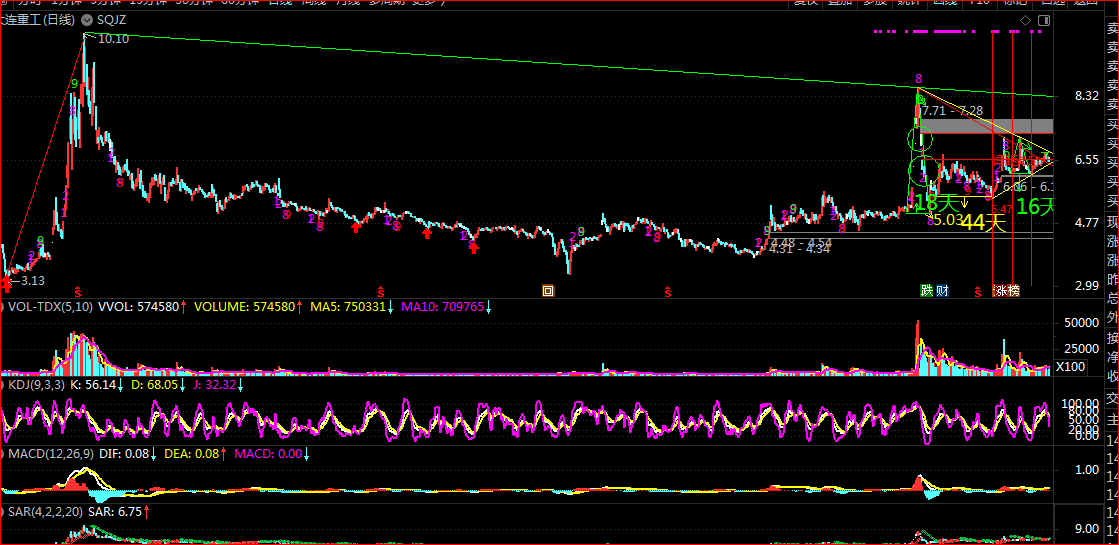Viewport: 1119px width, 545px height.
Task: Open the dropdown circle beside 连重工(日线)
Action: pyautogui.click(x=86, y=21)
